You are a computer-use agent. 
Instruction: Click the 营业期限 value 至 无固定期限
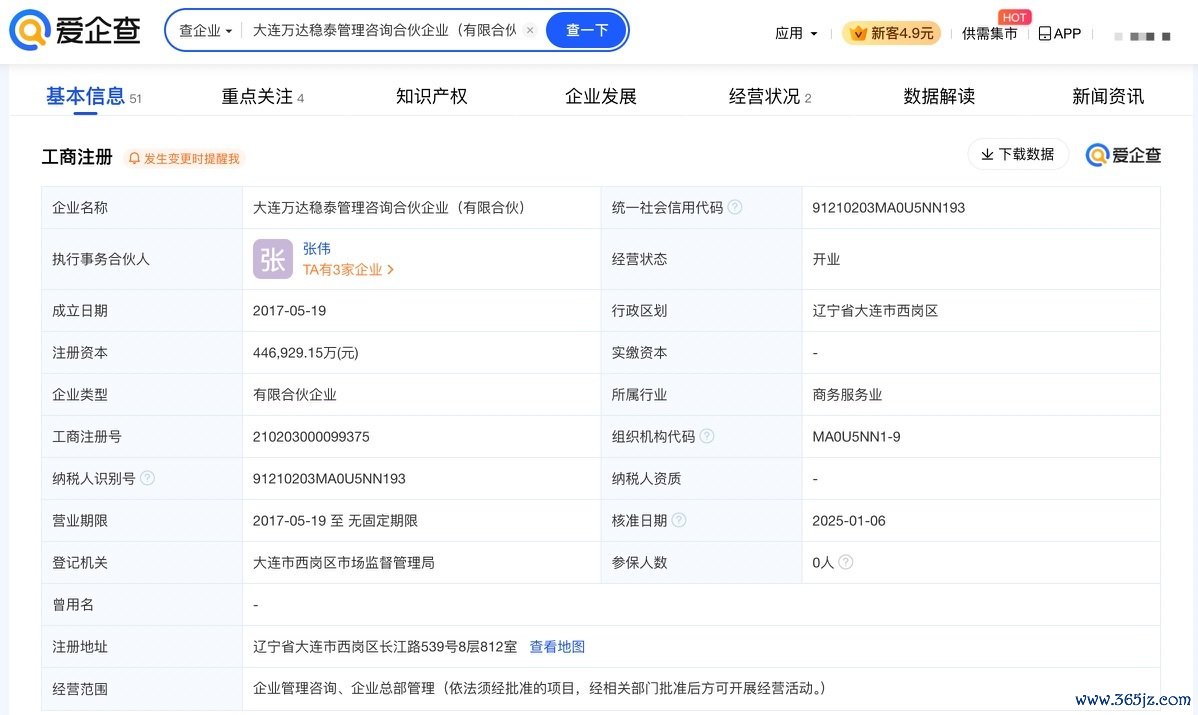coord(335,521)
